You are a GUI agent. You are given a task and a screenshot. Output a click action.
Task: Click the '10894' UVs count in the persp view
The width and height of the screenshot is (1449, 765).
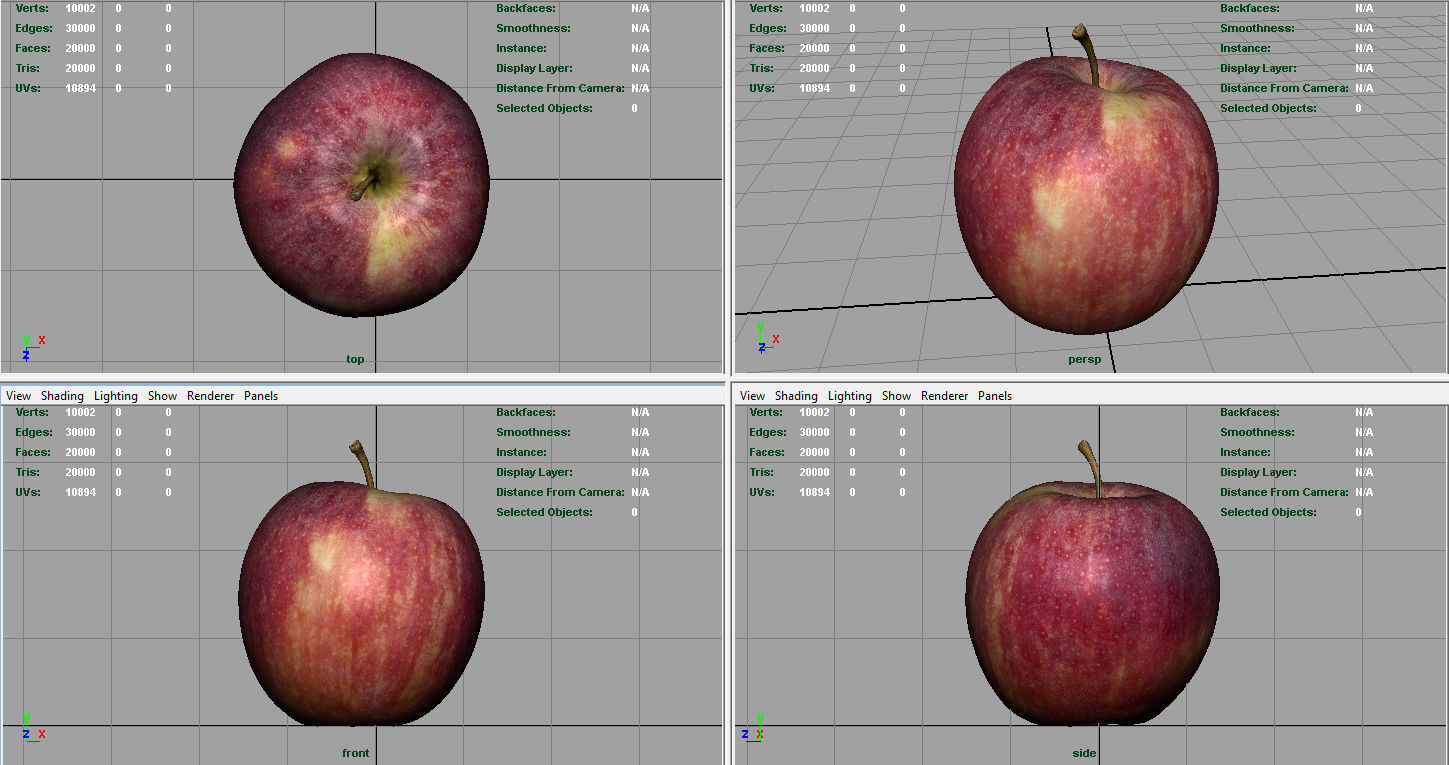coord(814,88)
